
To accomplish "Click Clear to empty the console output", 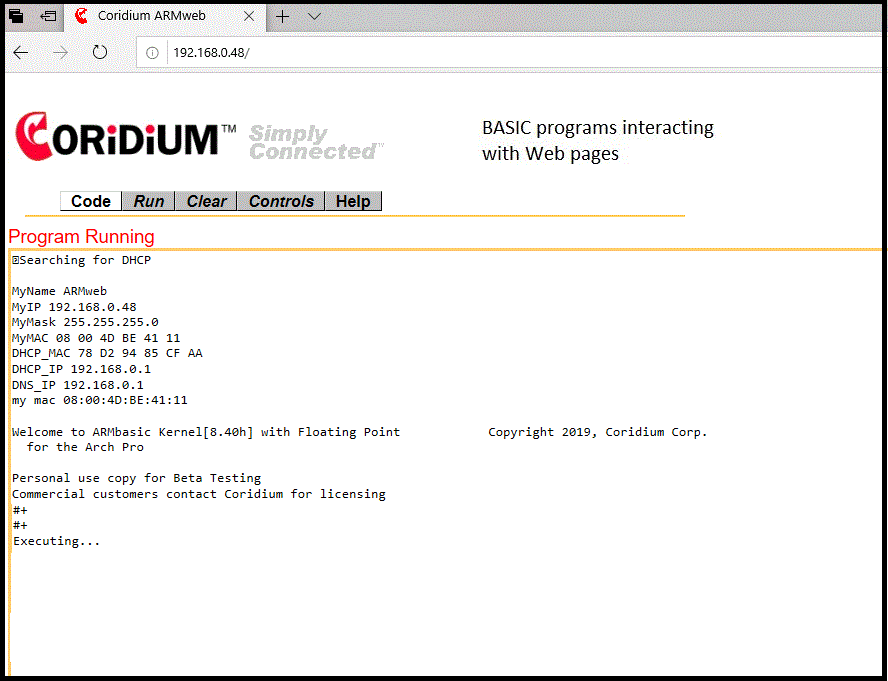I will click(x=206, y=201).
